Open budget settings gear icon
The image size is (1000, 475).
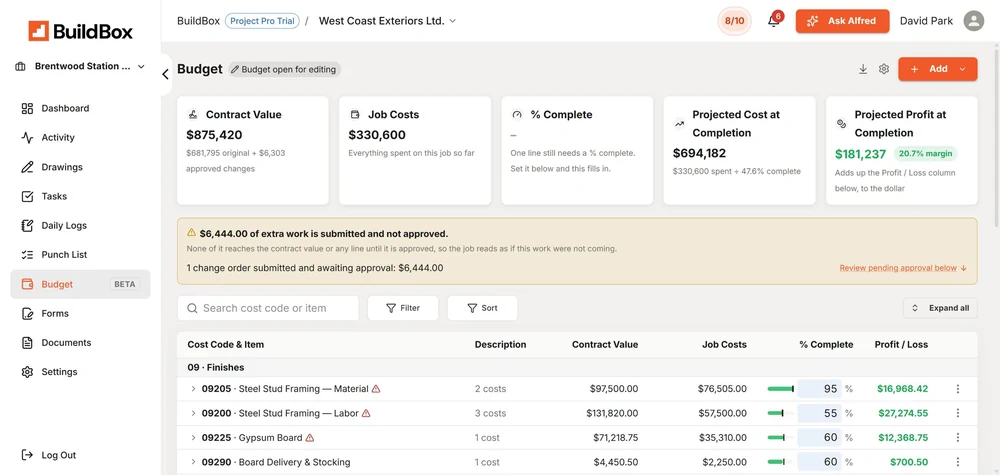[x=883, y=69]
